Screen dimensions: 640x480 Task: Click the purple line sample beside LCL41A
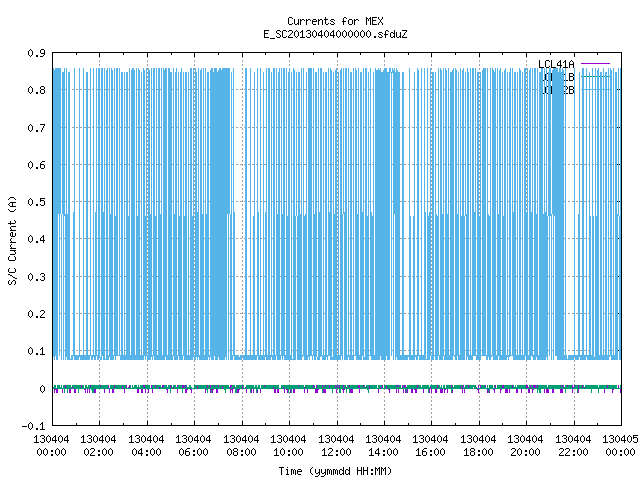coord(596,64)
